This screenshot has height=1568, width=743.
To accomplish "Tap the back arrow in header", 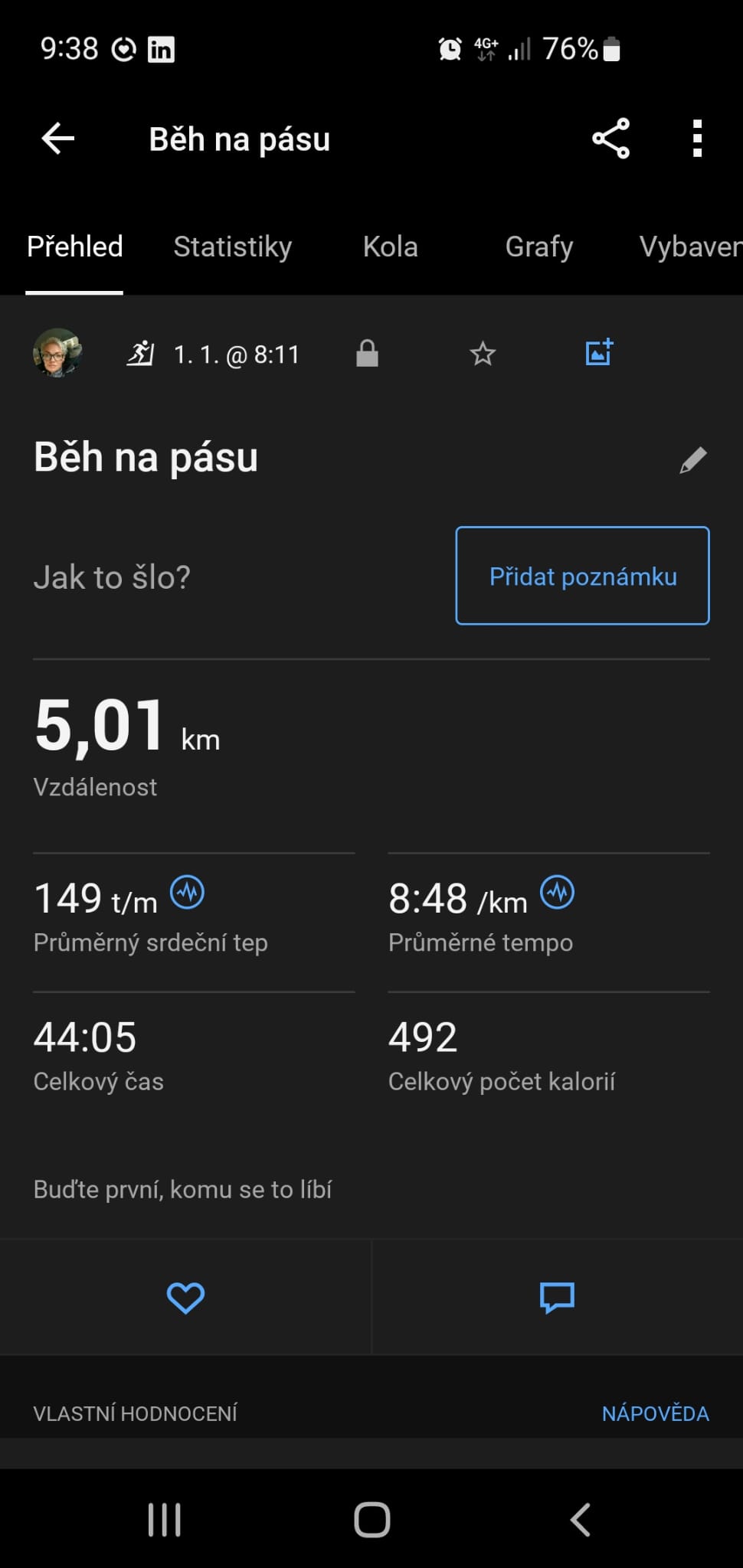I will [x=58, y=139].
